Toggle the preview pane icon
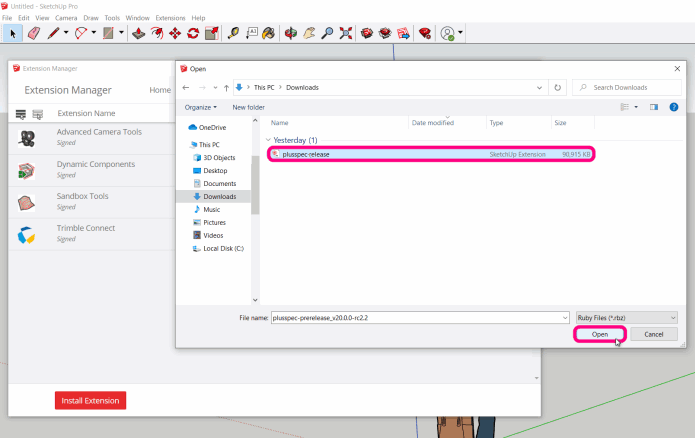 coord(654,107)
